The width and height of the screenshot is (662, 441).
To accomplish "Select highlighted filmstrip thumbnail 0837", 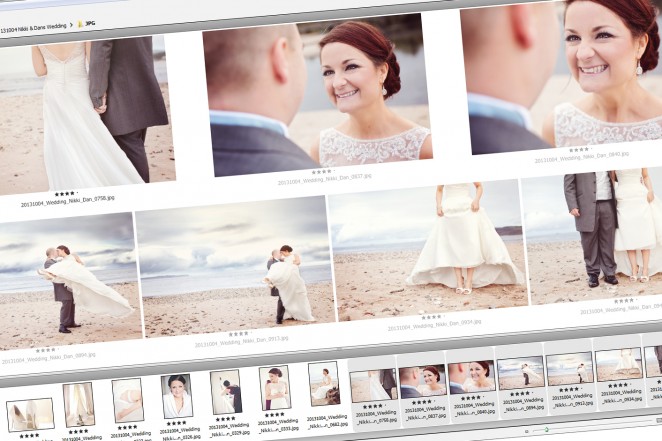I will [x=423, y=381].
